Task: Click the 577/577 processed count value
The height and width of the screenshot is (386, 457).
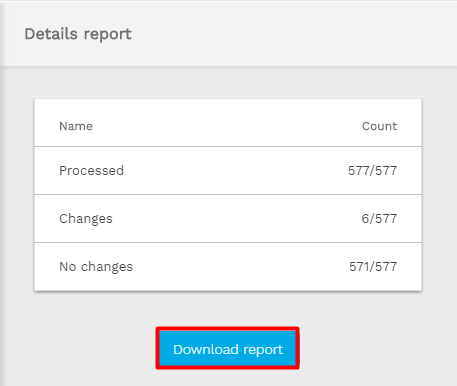Action: point(372,171)
